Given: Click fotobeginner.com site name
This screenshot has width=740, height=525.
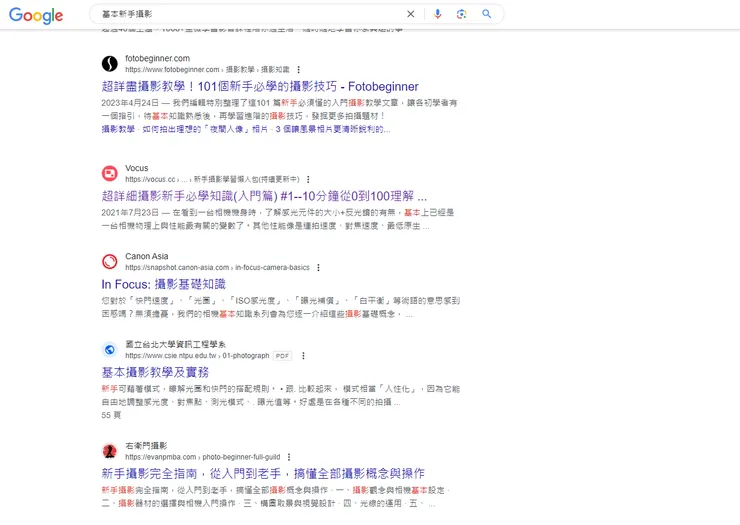Looking at the screenshot, I should point(158,58).
